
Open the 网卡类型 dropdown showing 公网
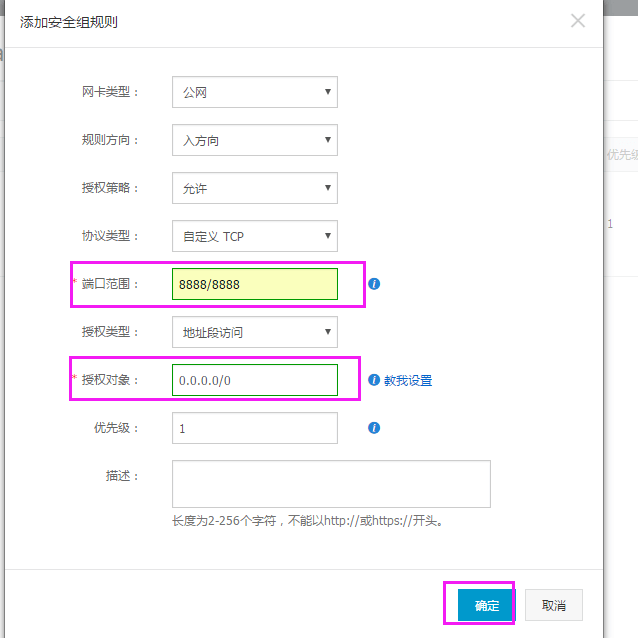coord(254,92)
